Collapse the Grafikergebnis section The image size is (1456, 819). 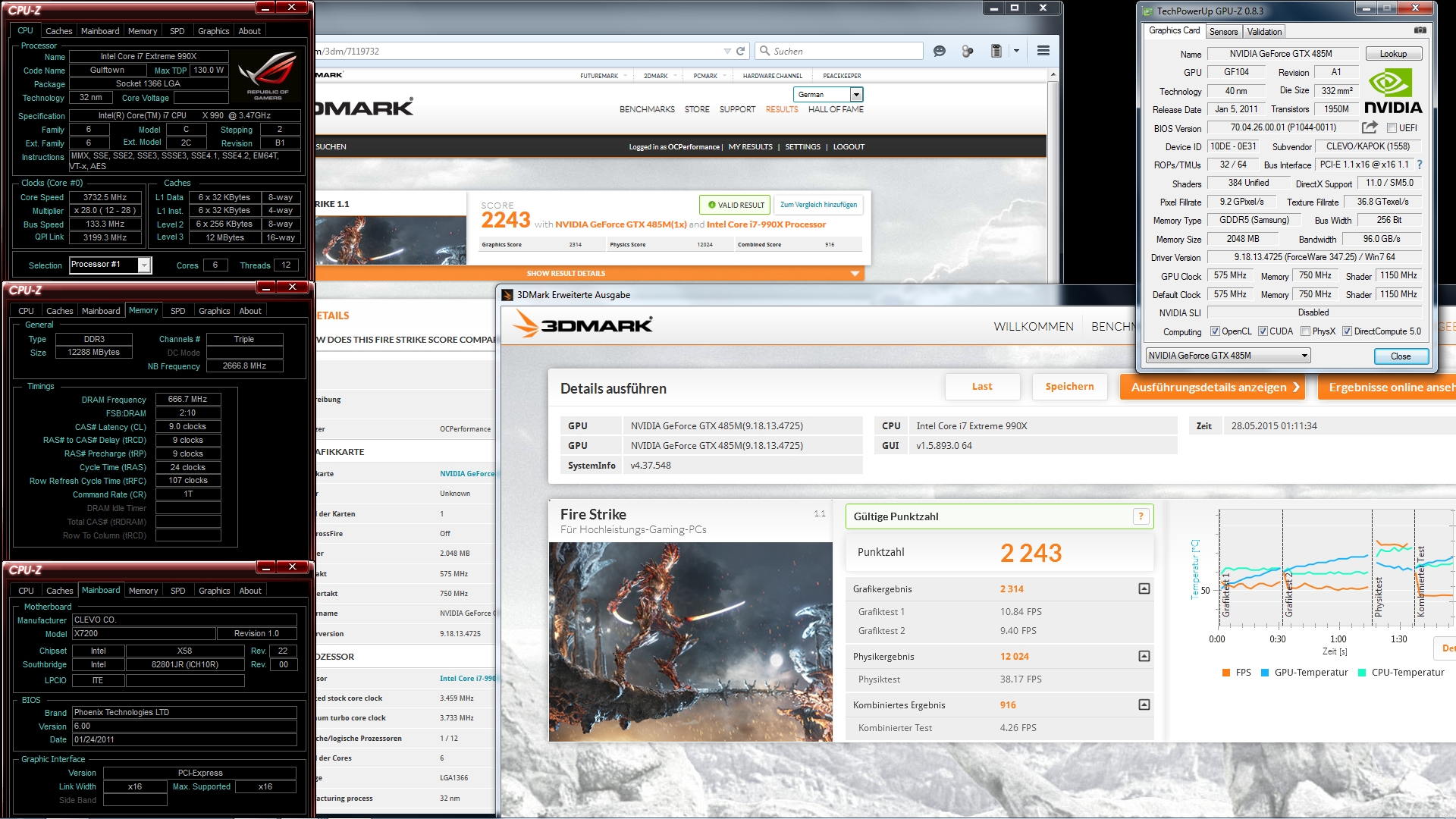pyautogui.click(x=1144, y=589)
